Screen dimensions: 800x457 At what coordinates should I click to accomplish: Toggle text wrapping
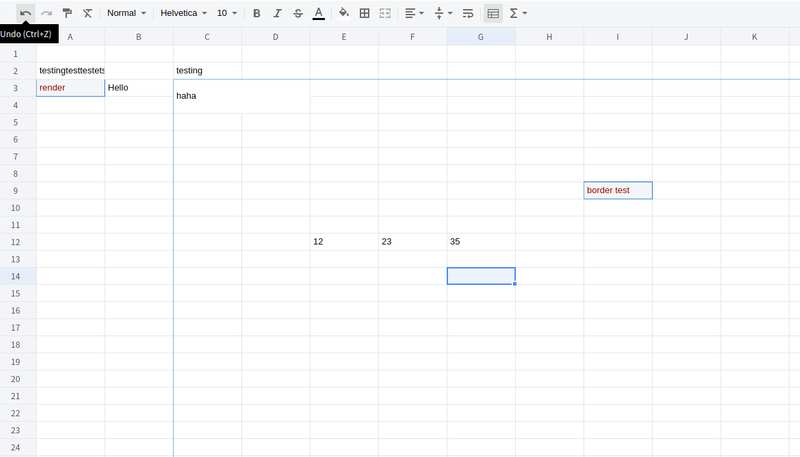pyautogui.click(x=468, y=13)
